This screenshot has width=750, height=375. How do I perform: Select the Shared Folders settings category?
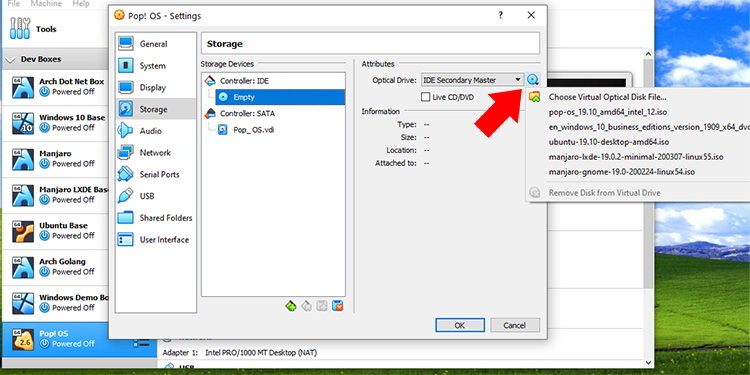point(156,218)
